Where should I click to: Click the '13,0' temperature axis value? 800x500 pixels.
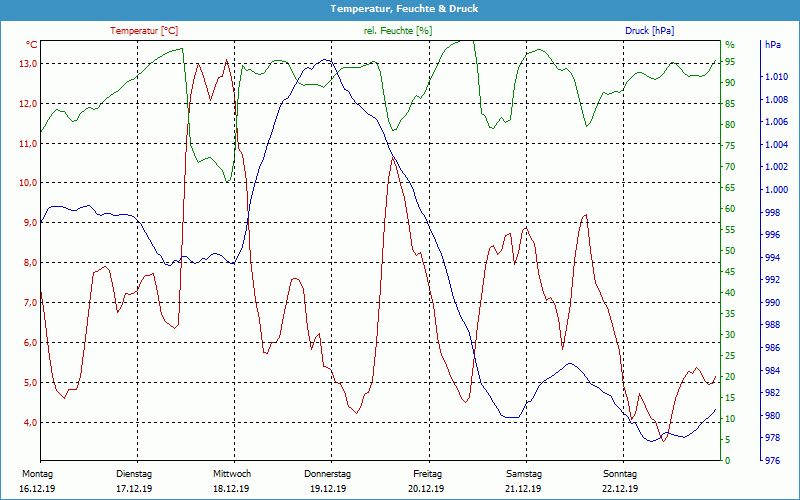(28, 64)
